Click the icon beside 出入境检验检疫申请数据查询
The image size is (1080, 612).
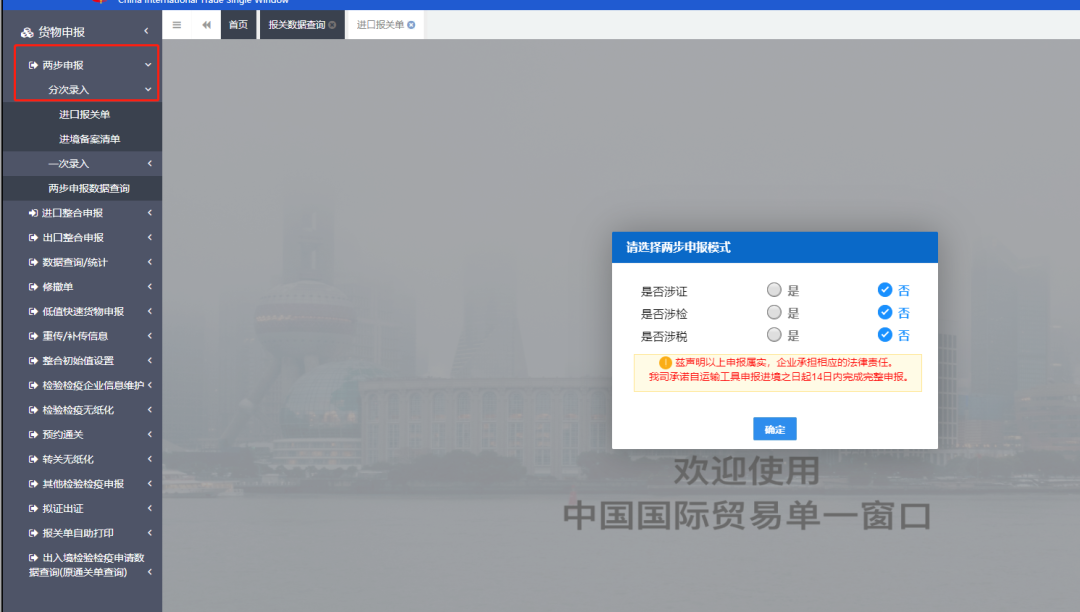click(x=33, y=558)
